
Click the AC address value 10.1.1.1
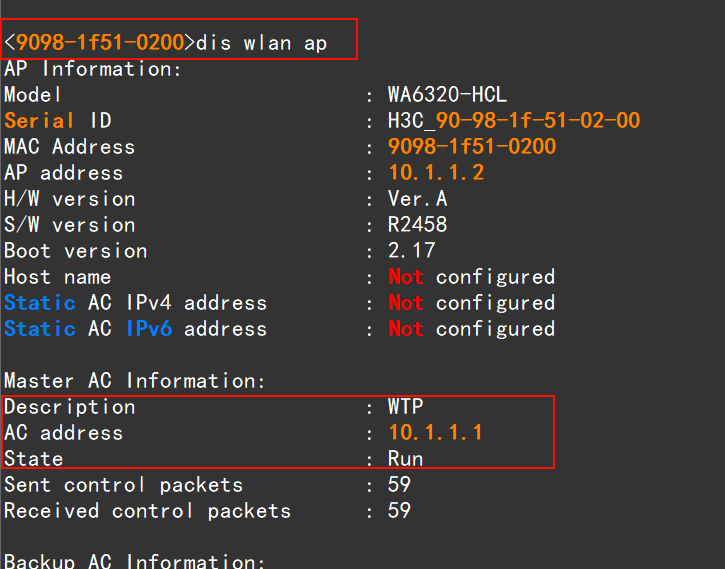pos(436,433)
